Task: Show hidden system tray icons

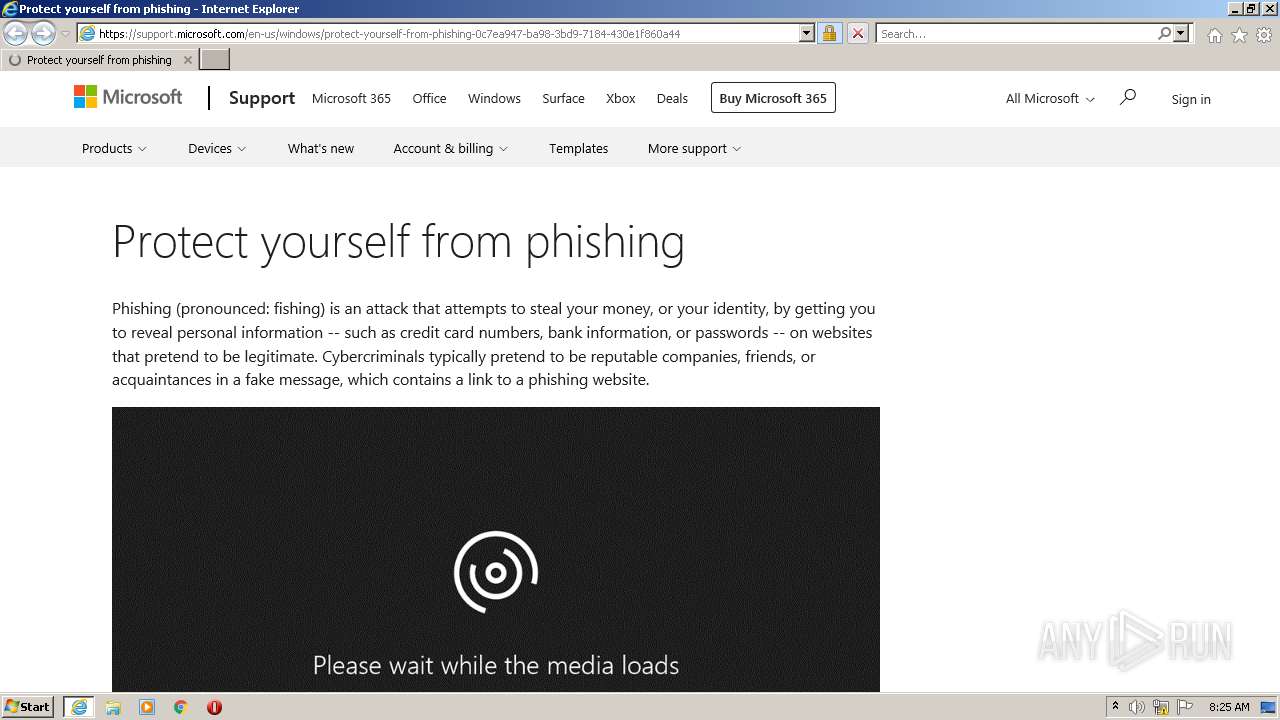Action: (1115, 707)
